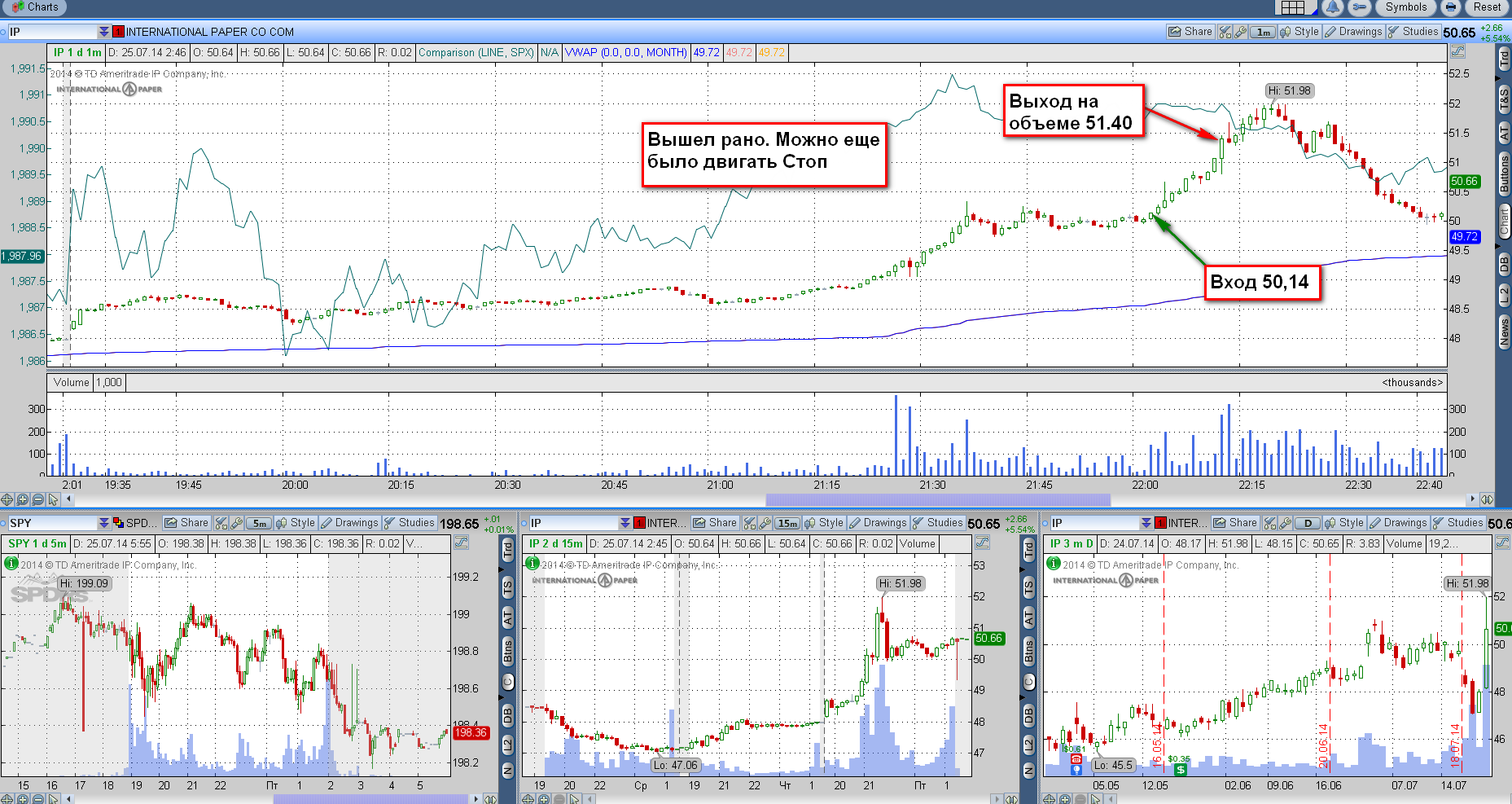Screen dimensions: 1512x804
Task: Toggle the main chart scale curve icon
Action: 1457,52
